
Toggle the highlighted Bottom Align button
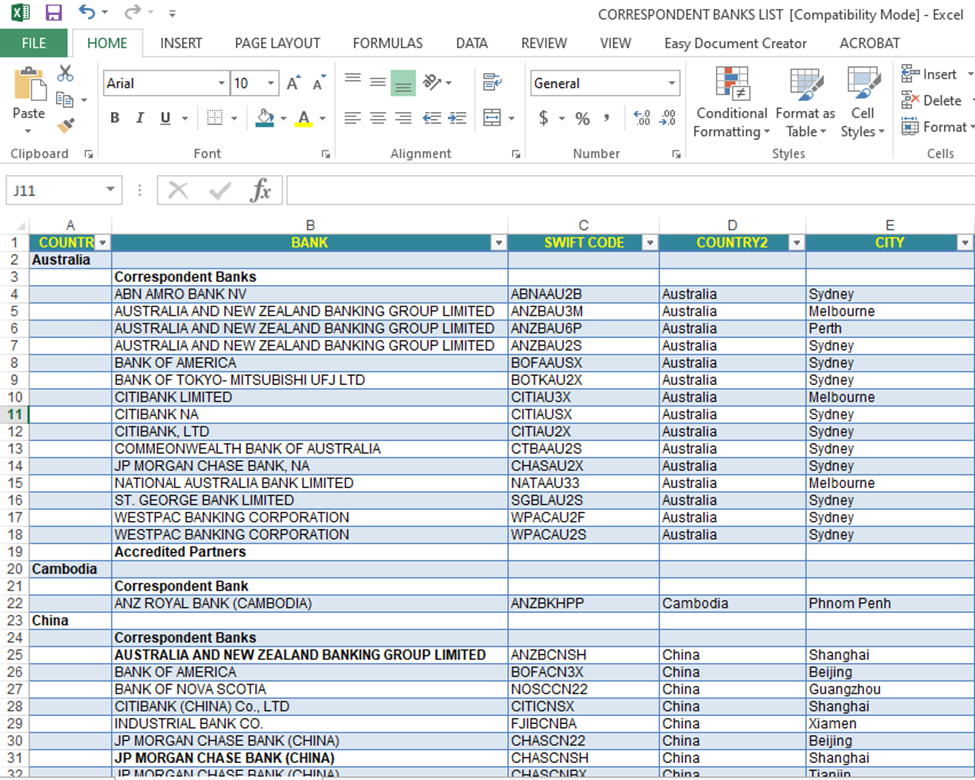pyautogui.click(x=403, y=83)
